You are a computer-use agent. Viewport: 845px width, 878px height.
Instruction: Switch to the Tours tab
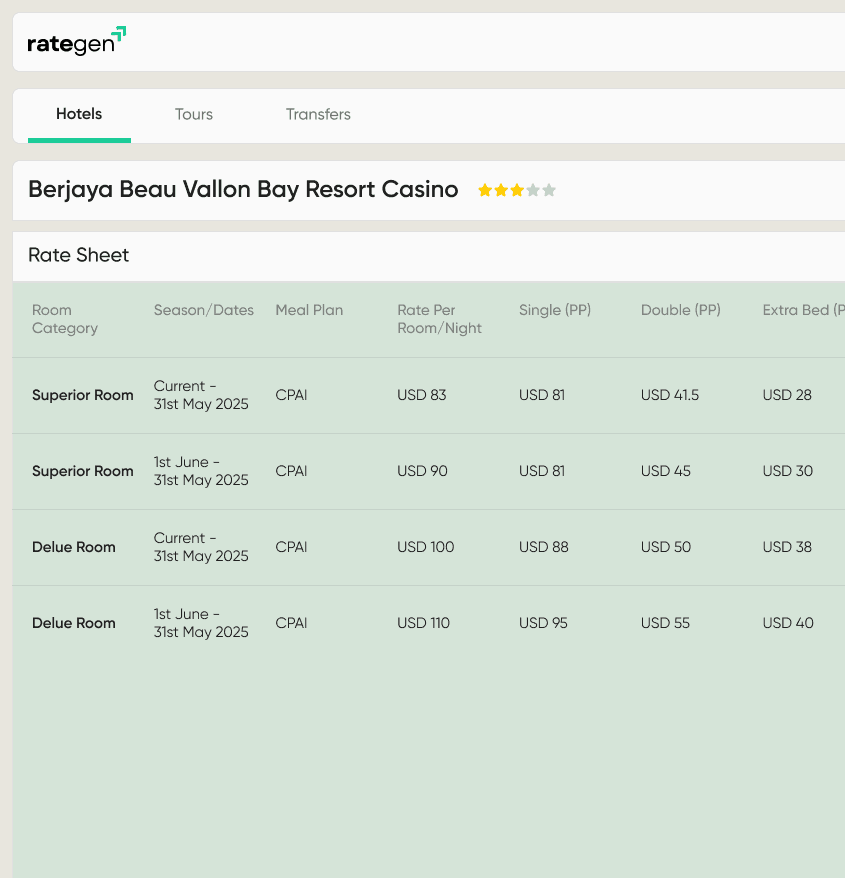coord(193,114)
